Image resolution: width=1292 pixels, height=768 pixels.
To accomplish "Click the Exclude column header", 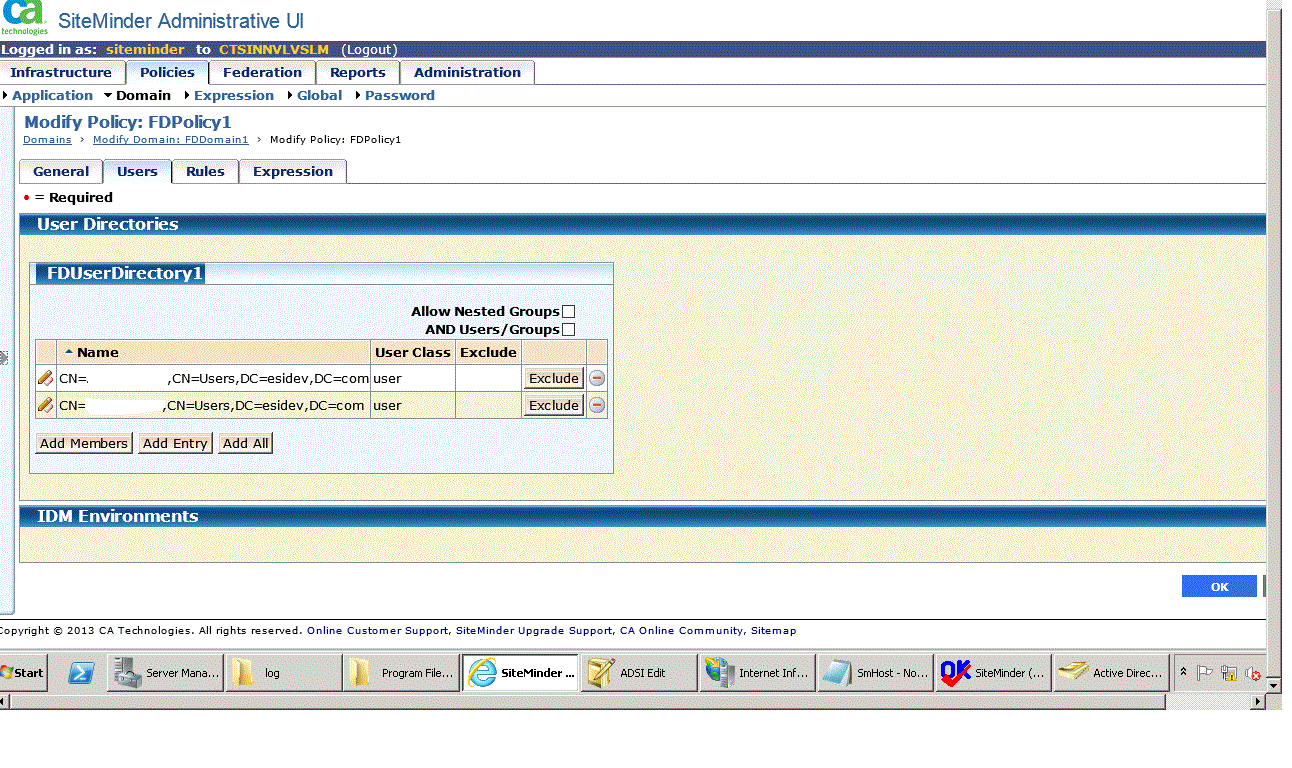I will pyautogui.click(x=488, y=352).
